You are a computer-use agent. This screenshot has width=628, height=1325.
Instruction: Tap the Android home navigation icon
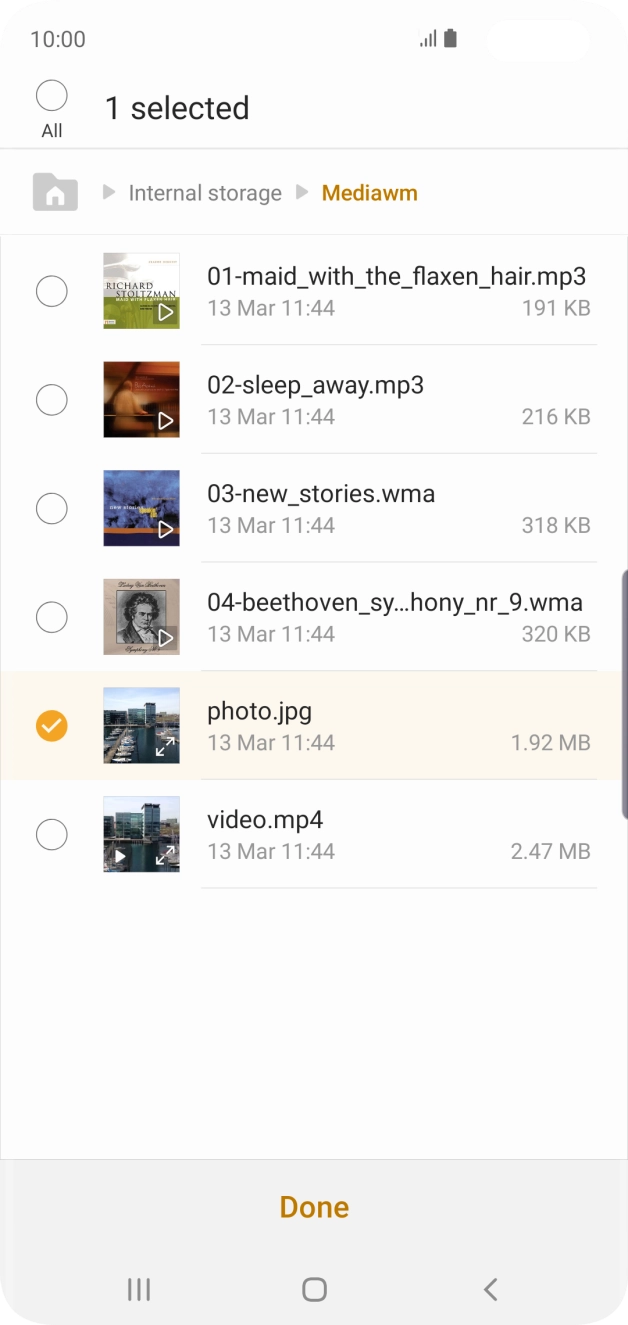pyautogui.click(x=314, y=1289)
